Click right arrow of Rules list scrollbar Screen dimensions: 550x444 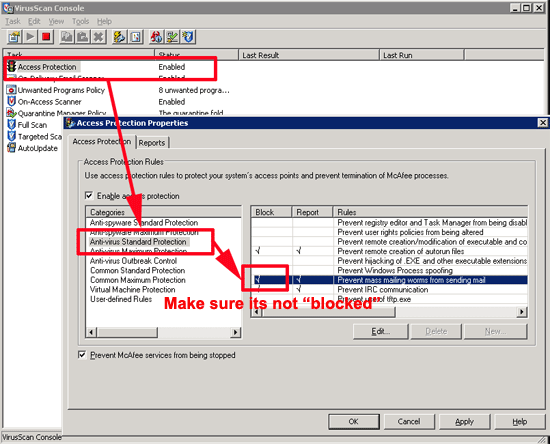[522, 311]
